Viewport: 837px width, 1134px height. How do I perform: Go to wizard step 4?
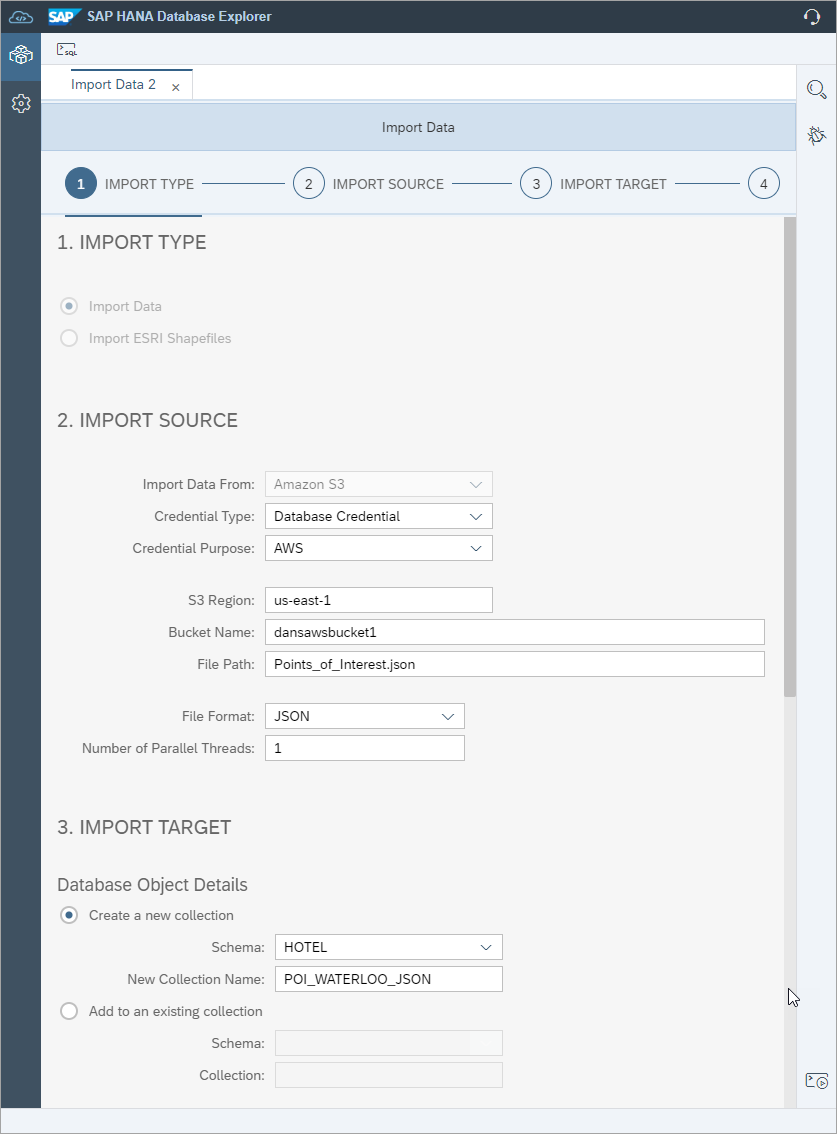coord(763,184)
